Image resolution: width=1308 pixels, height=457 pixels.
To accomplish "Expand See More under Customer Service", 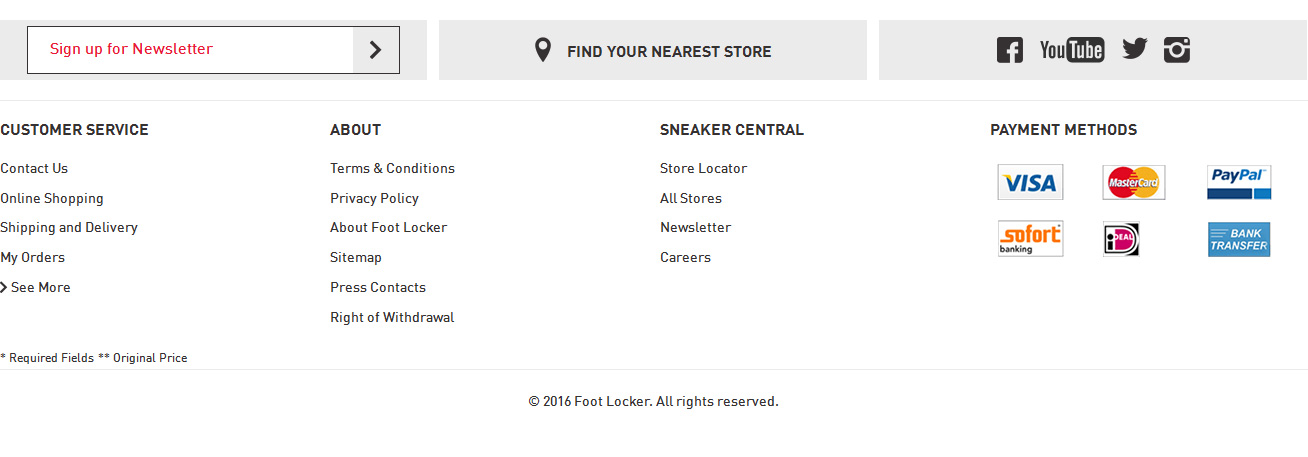I will 40,288.
